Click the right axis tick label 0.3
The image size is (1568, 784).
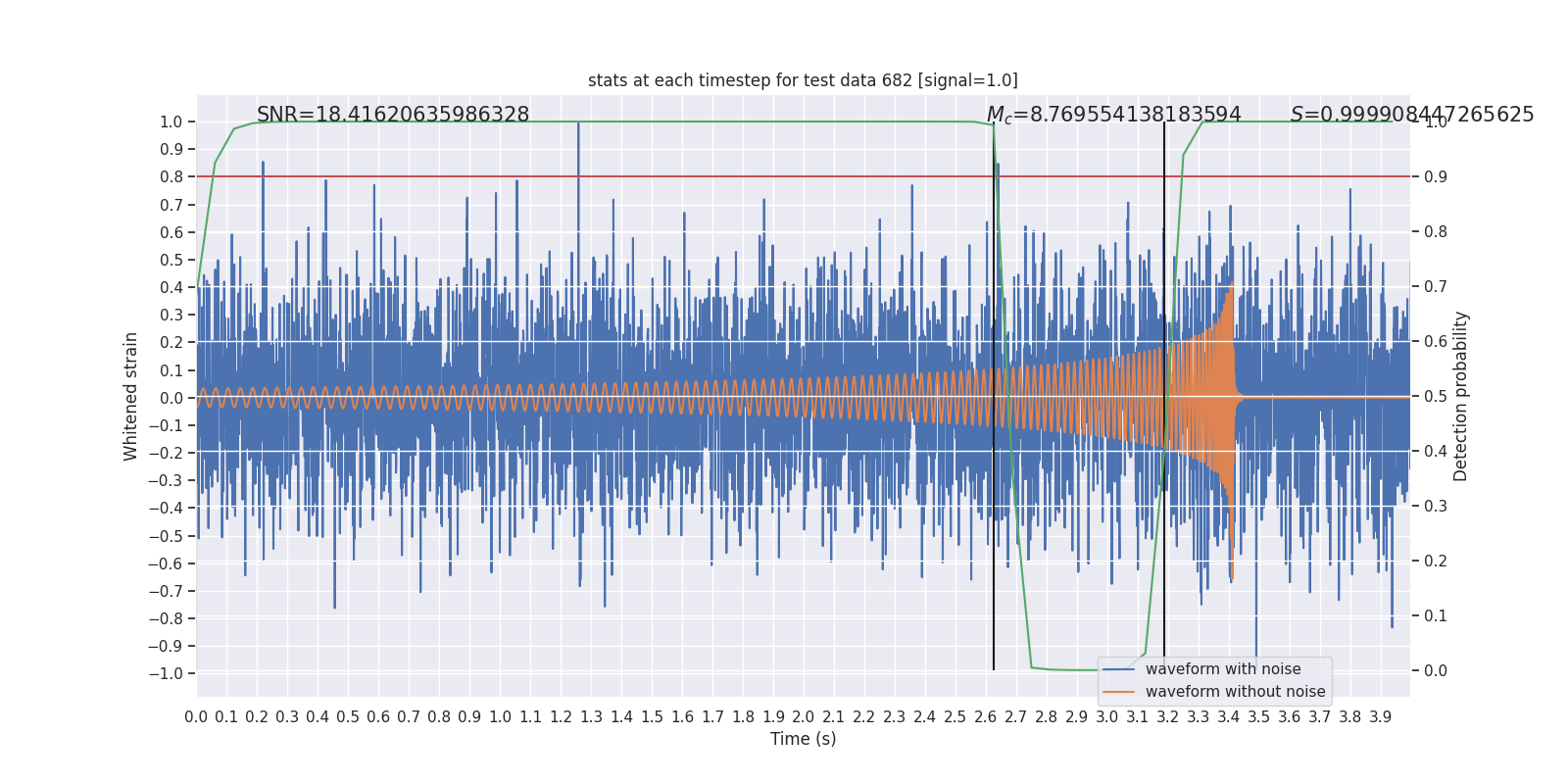tap(1436, 507)
